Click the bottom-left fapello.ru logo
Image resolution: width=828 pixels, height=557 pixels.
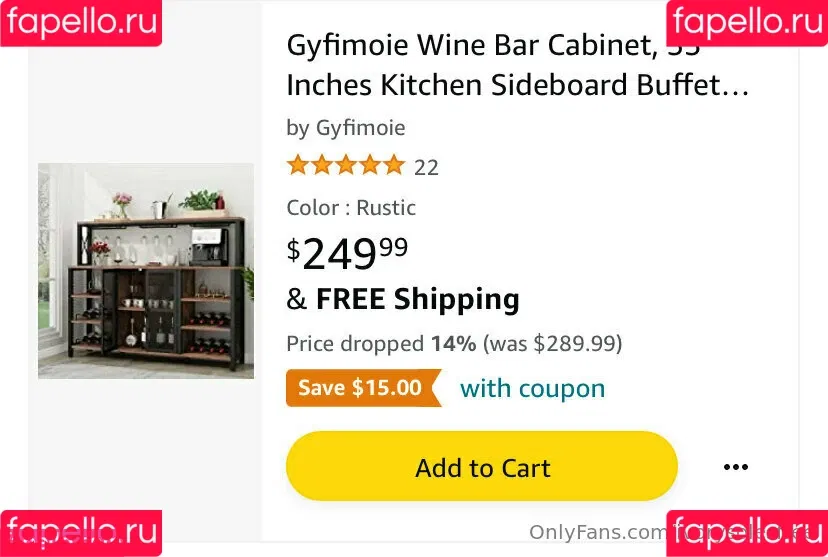coord(80,533)
